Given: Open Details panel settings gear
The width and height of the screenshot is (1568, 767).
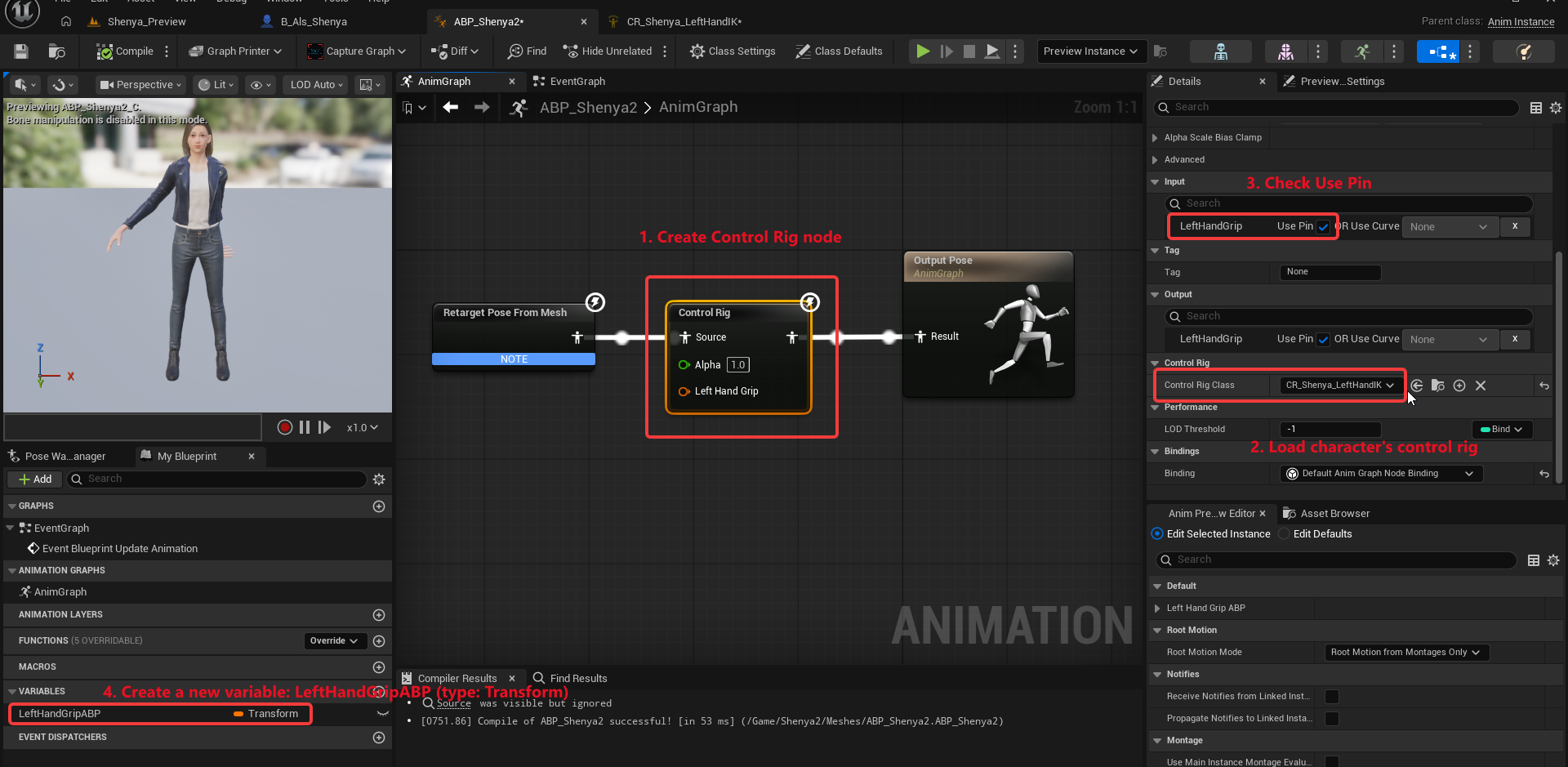Looking at the screenshot, I should click(x=1556, y=108).
